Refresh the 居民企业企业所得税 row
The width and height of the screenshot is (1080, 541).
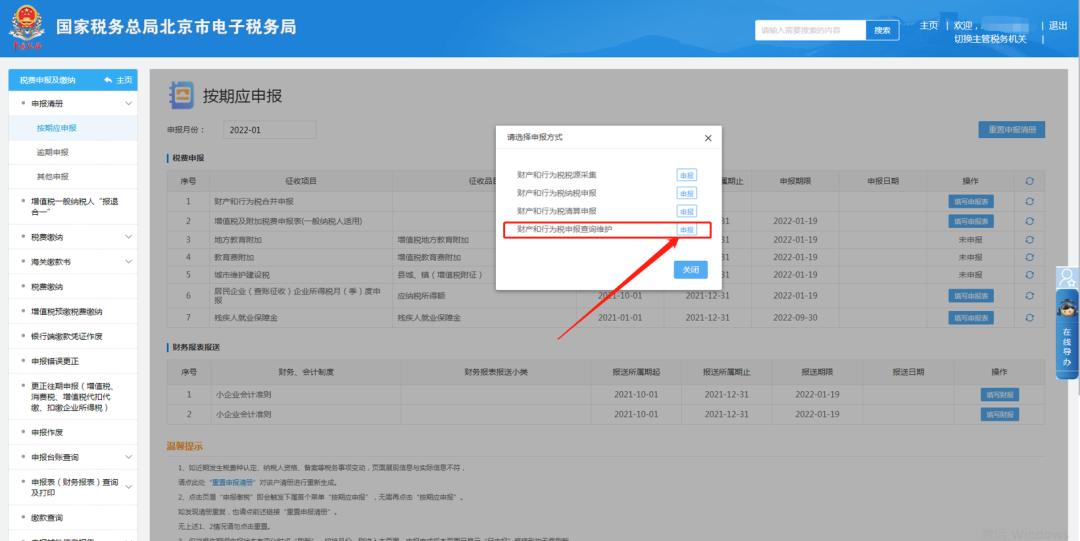(x=1030, y=296)
